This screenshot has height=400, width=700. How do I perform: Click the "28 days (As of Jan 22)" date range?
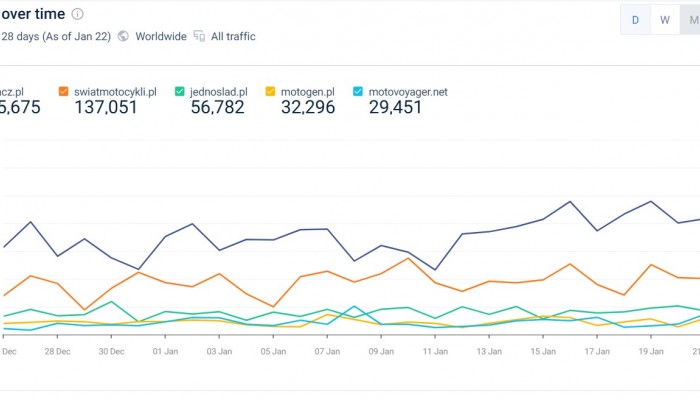55,36
